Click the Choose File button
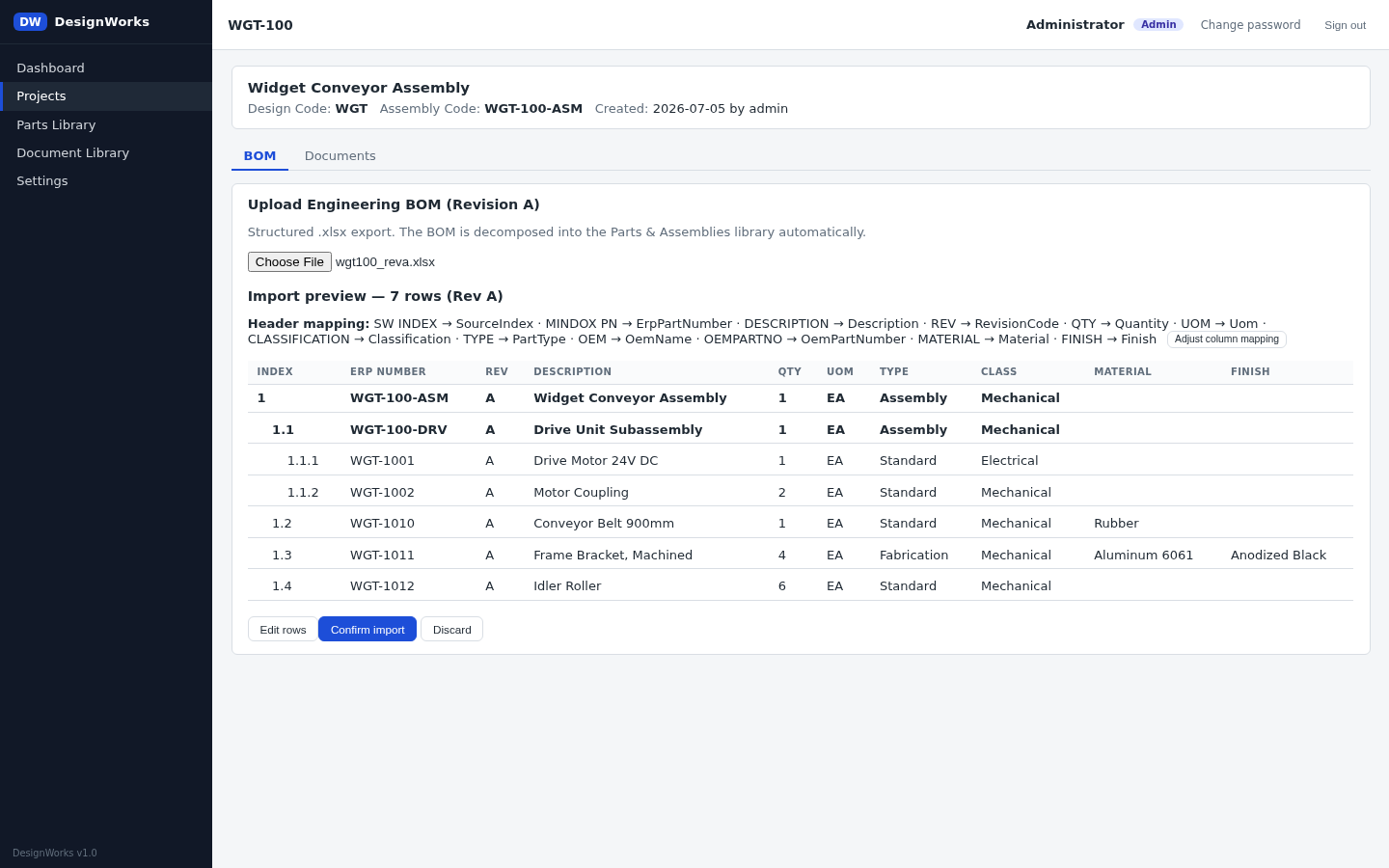This screenshot has width=1389, height=868. (x=289, y=262)
